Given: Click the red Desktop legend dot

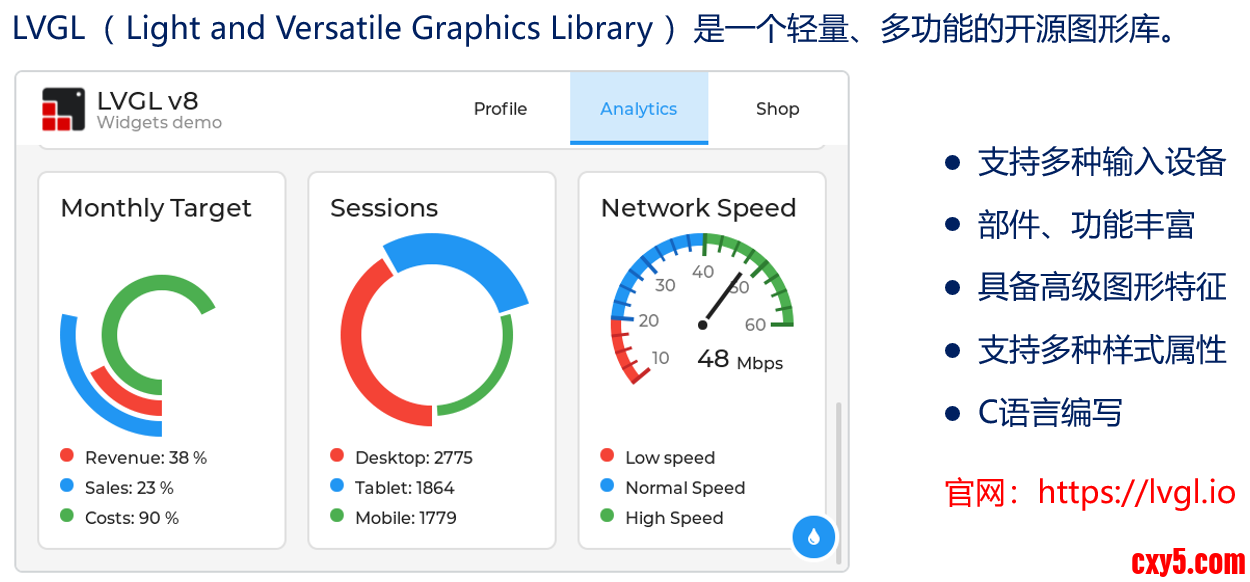Looking at the screenshot, I should (x=337, y=456).
